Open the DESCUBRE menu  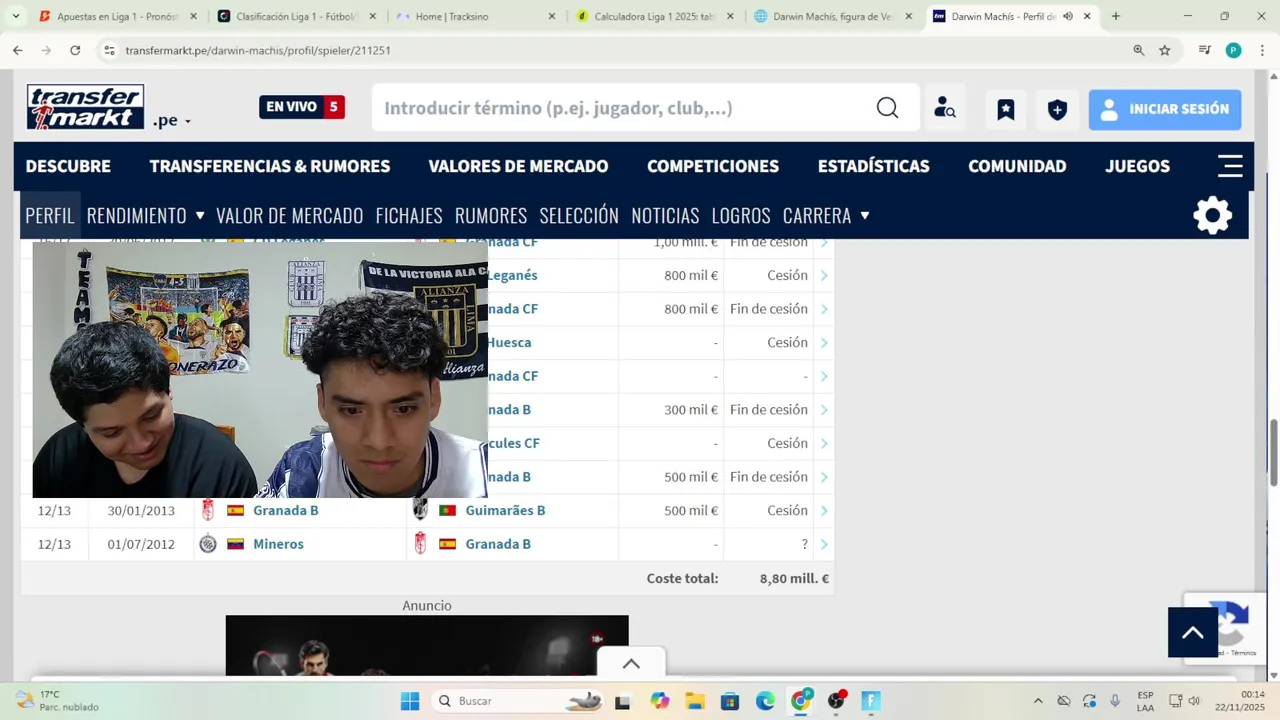[x=68, y=166]
